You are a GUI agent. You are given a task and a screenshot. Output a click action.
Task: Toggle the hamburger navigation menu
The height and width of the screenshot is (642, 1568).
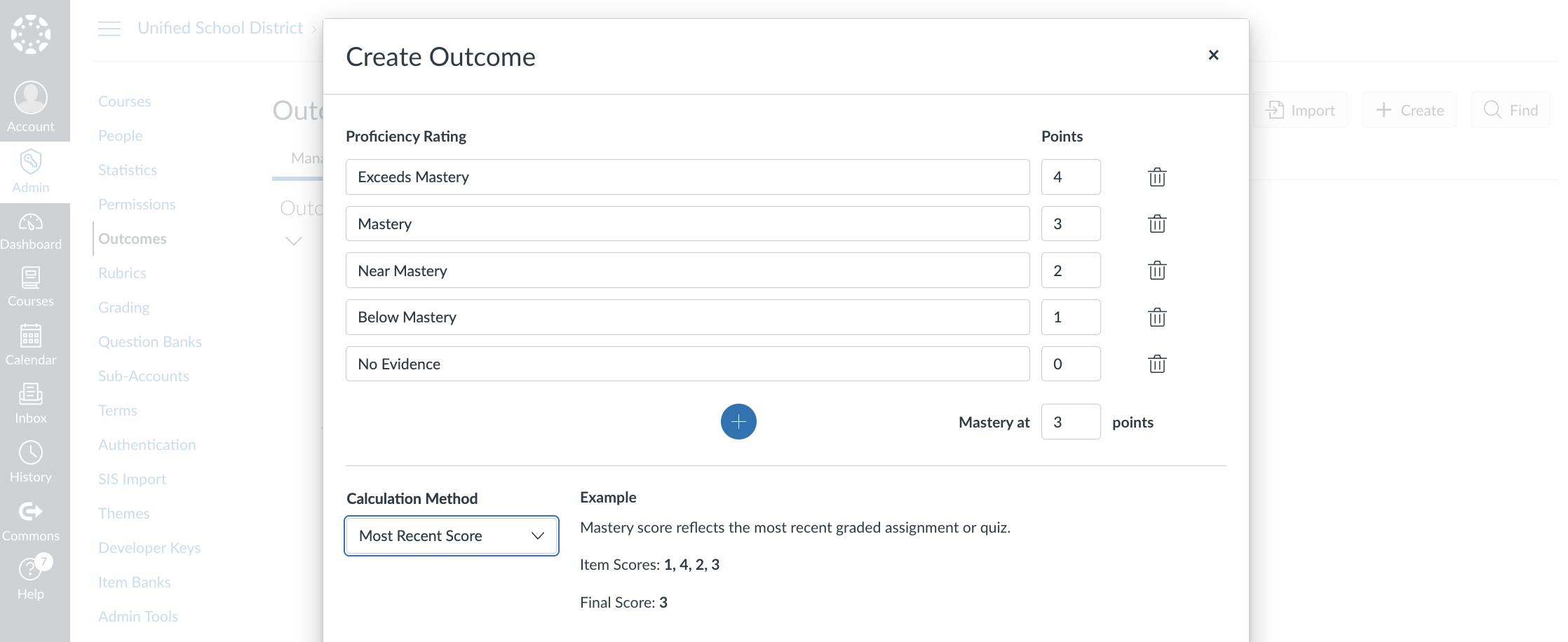(109, 28)
